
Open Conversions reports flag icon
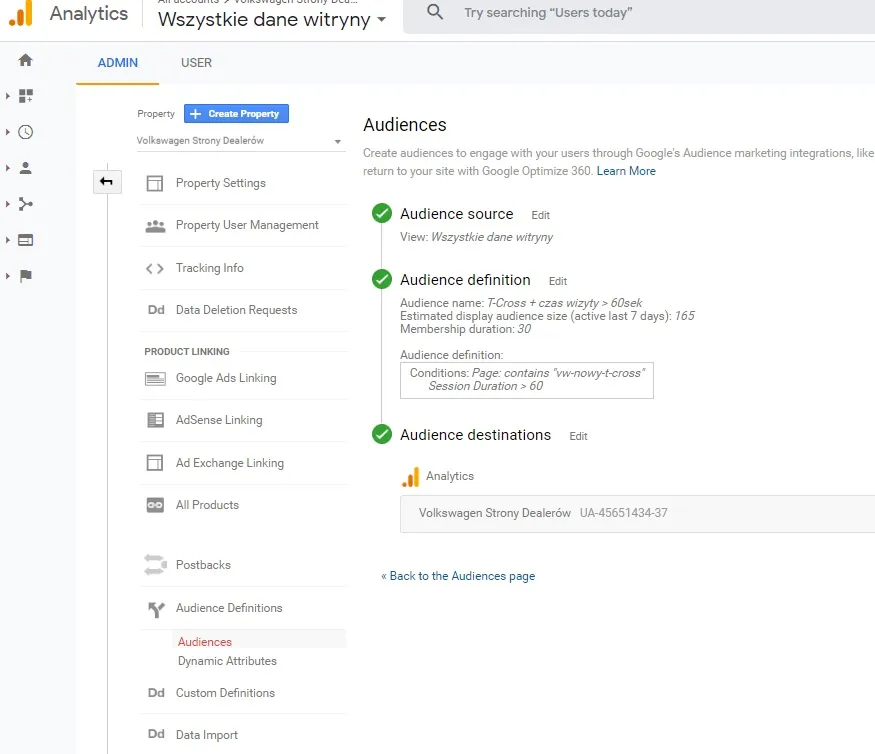[26, 276]
